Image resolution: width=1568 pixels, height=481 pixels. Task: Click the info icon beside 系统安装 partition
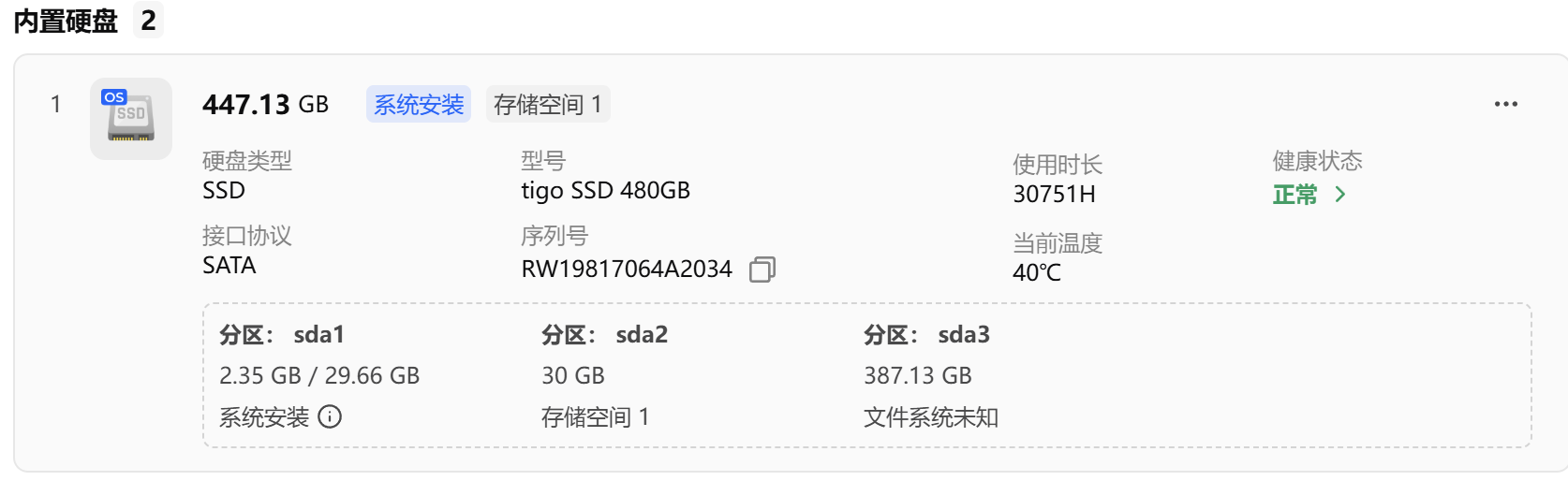[x=330, y=416]
